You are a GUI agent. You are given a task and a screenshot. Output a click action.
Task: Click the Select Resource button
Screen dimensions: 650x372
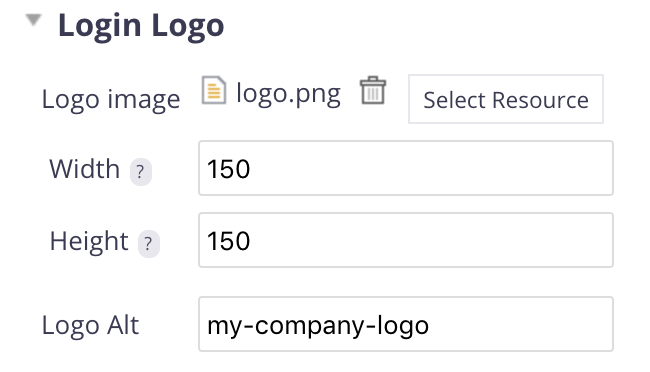click(x=506, y=99)
